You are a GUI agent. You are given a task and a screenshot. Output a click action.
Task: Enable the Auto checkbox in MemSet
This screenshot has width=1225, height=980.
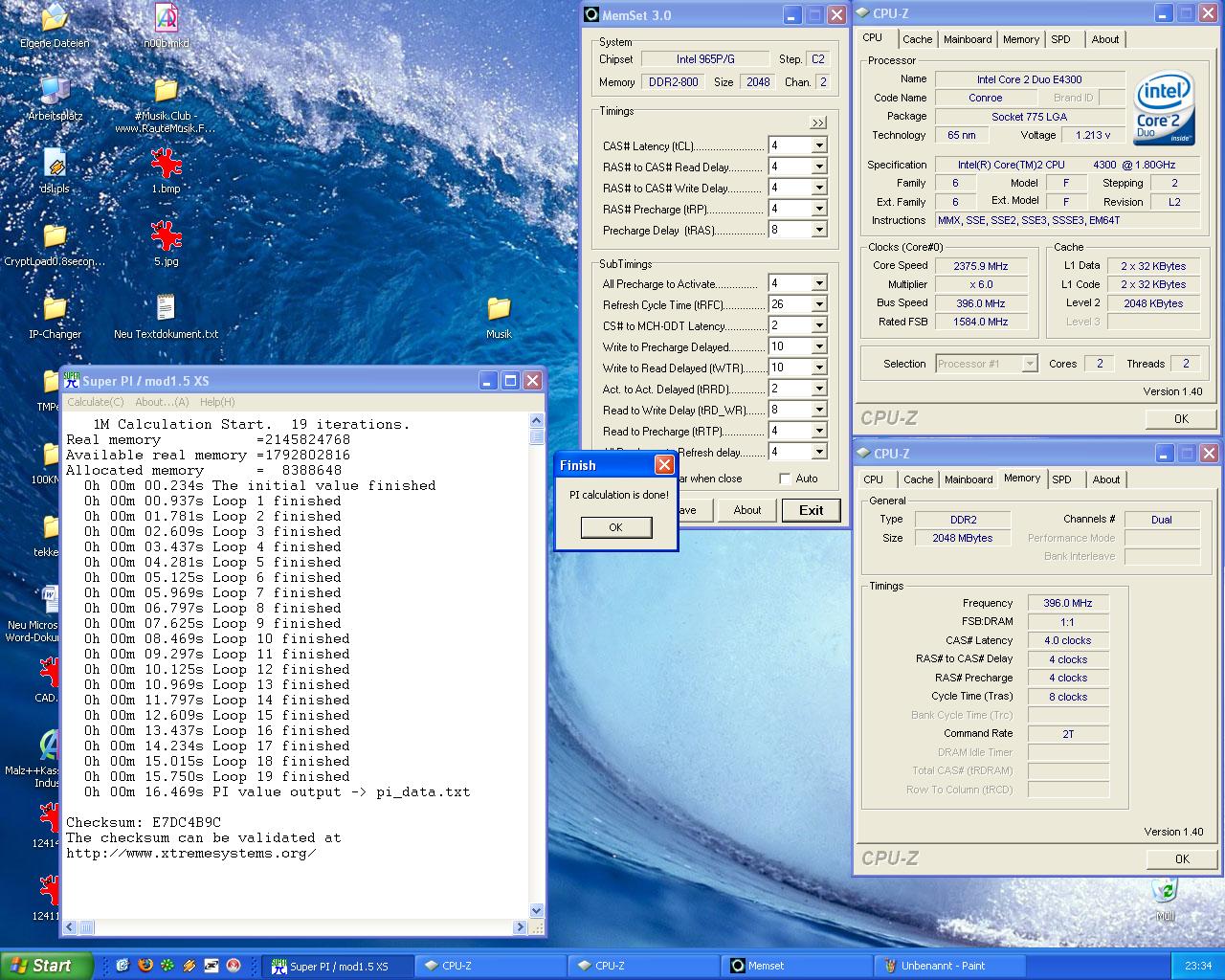point(785,479)
